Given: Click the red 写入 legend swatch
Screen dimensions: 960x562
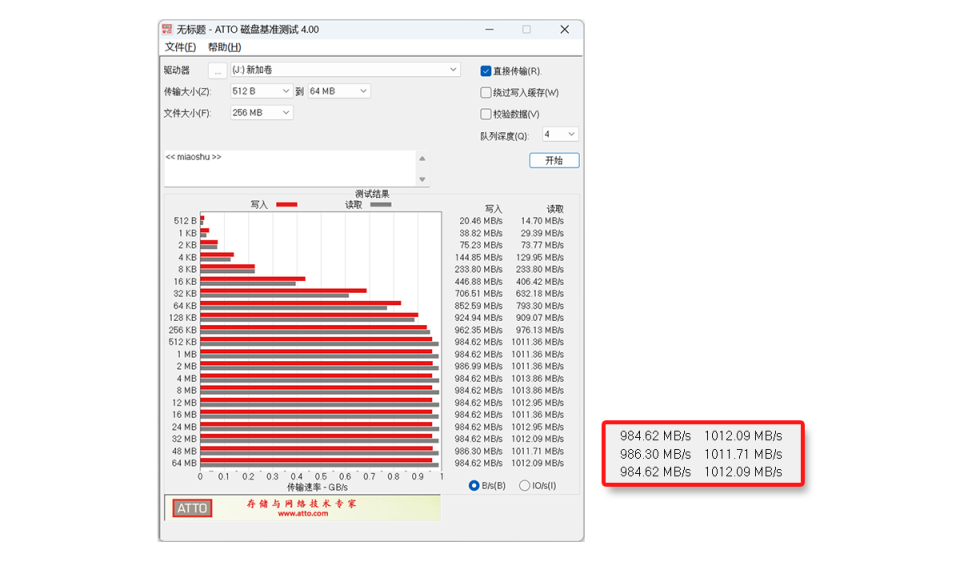Looking at the screenshot, I should (287, 204).
